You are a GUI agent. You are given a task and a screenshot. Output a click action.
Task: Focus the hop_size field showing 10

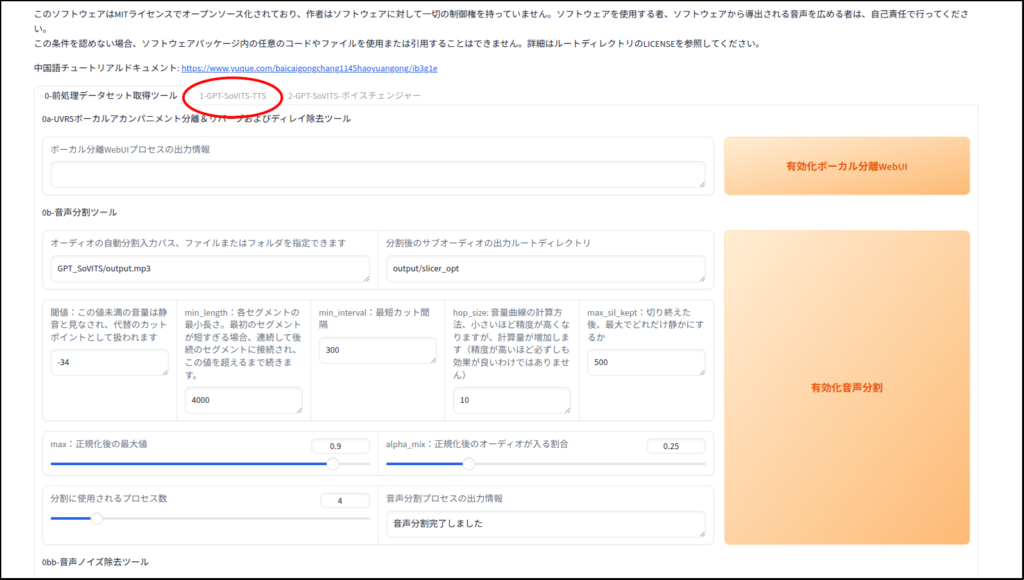(511, 401)
